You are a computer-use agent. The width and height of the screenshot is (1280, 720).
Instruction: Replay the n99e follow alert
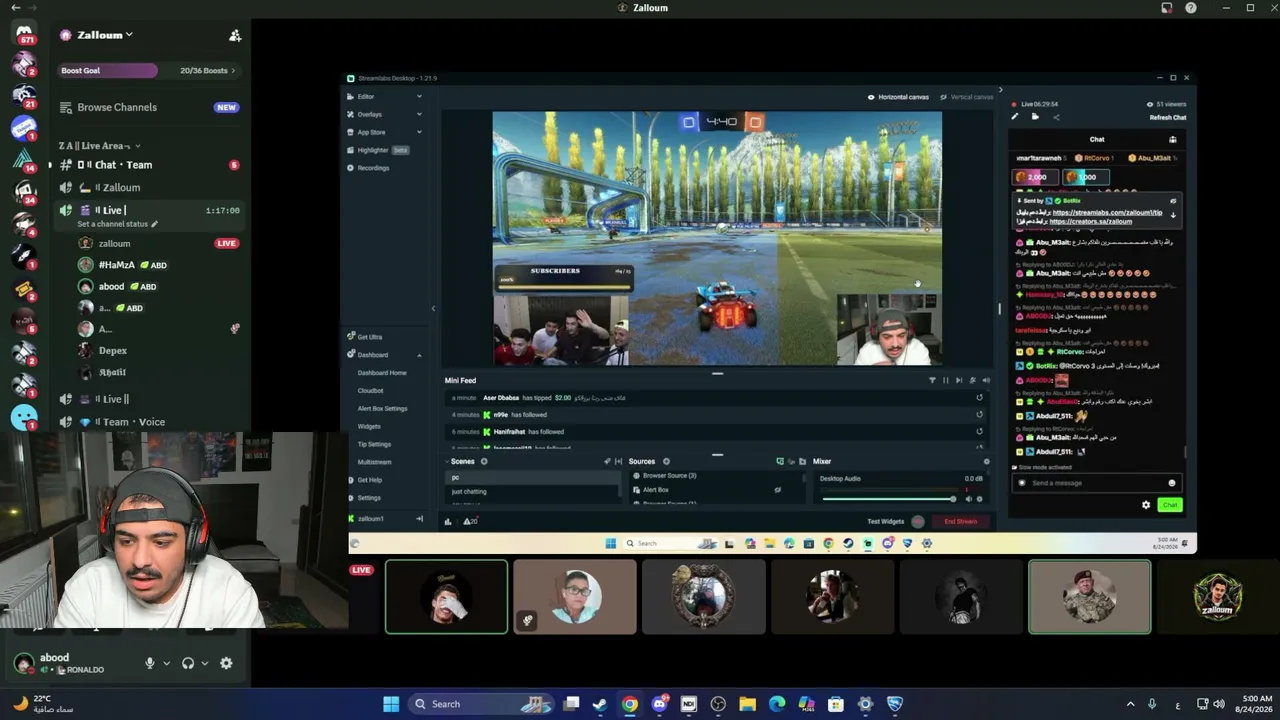click(979, 415)
